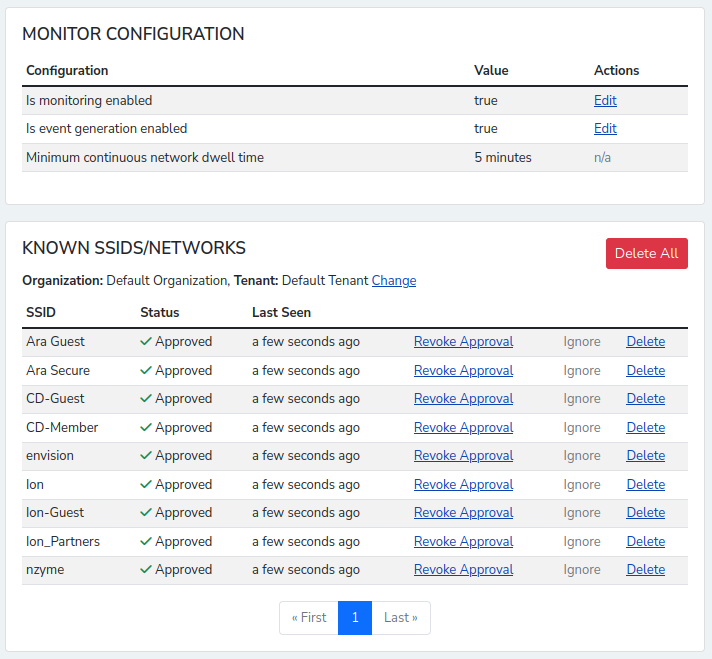Click the green checkmark for Ion_Partners
Screen dimensions: 712x659
(146, 542)
